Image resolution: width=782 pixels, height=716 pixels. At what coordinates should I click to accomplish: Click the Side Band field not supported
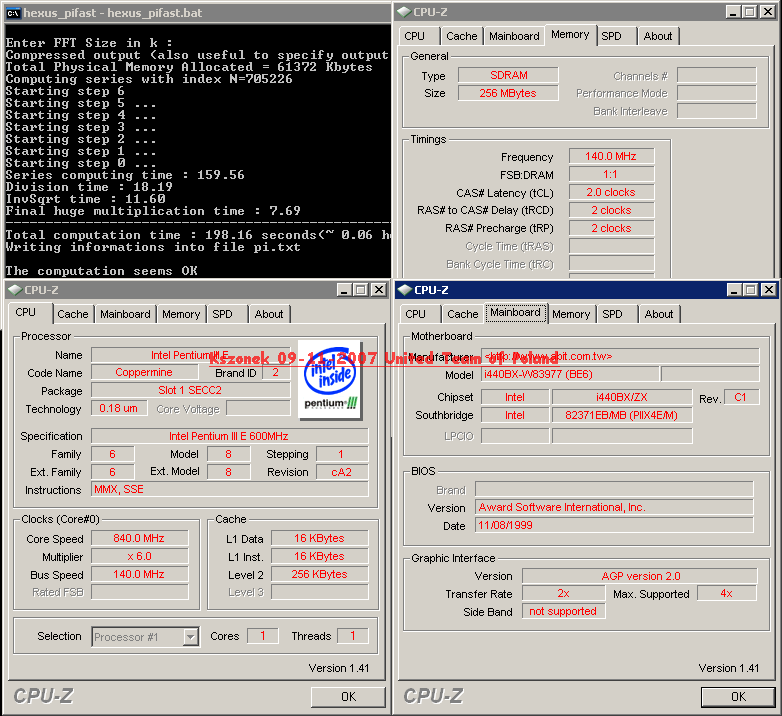click(x=564, y=611)
